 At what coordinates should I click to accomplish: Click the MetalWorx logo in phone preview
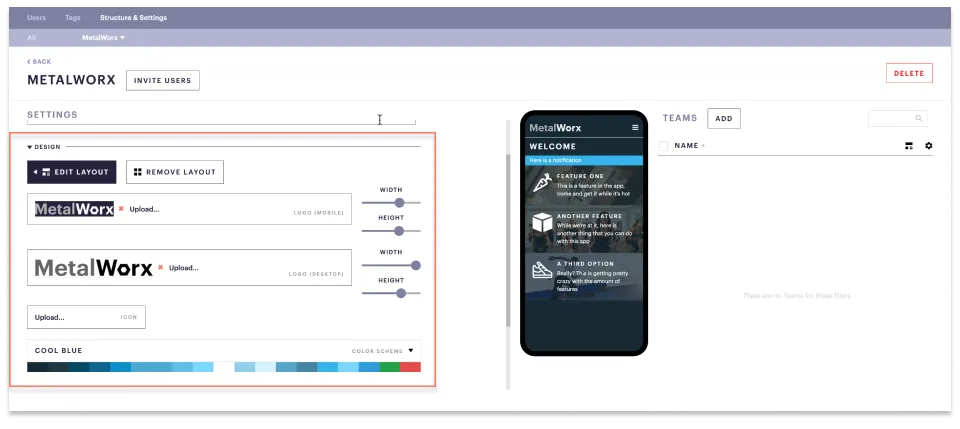[x=555, y=127]
